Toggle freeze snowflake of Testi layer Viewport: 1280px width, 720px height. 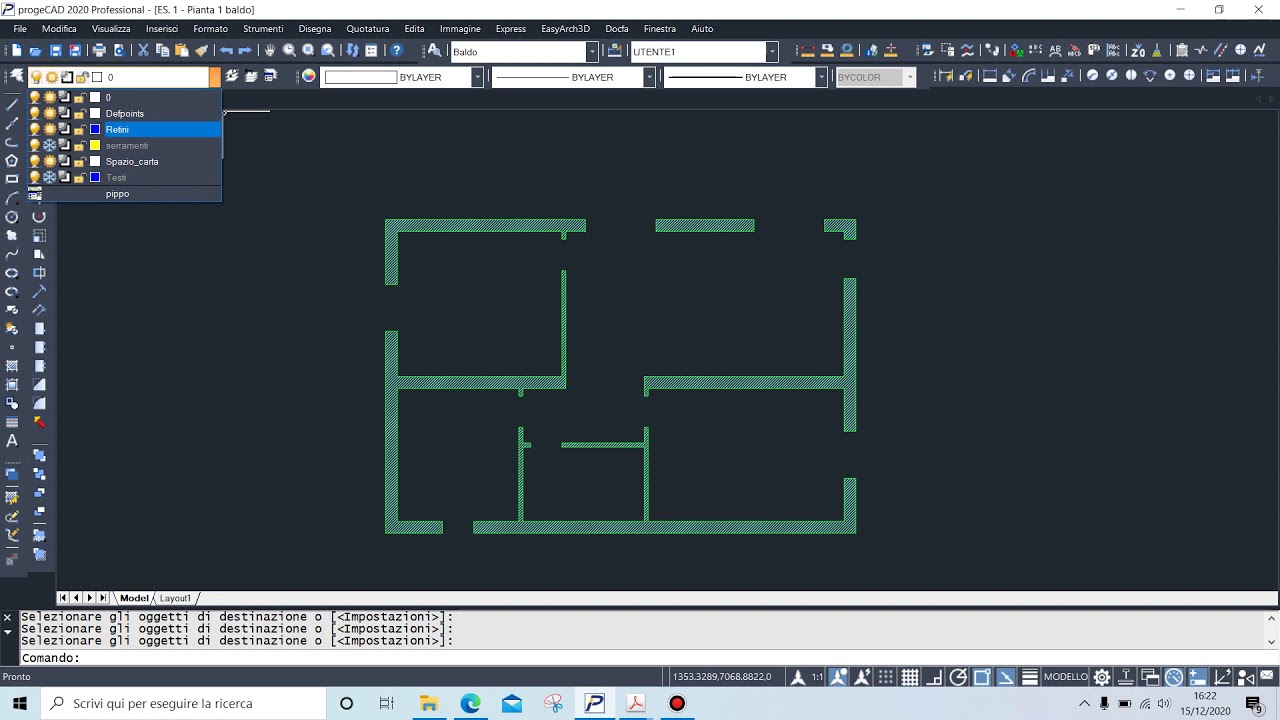[x=50, y=177]
